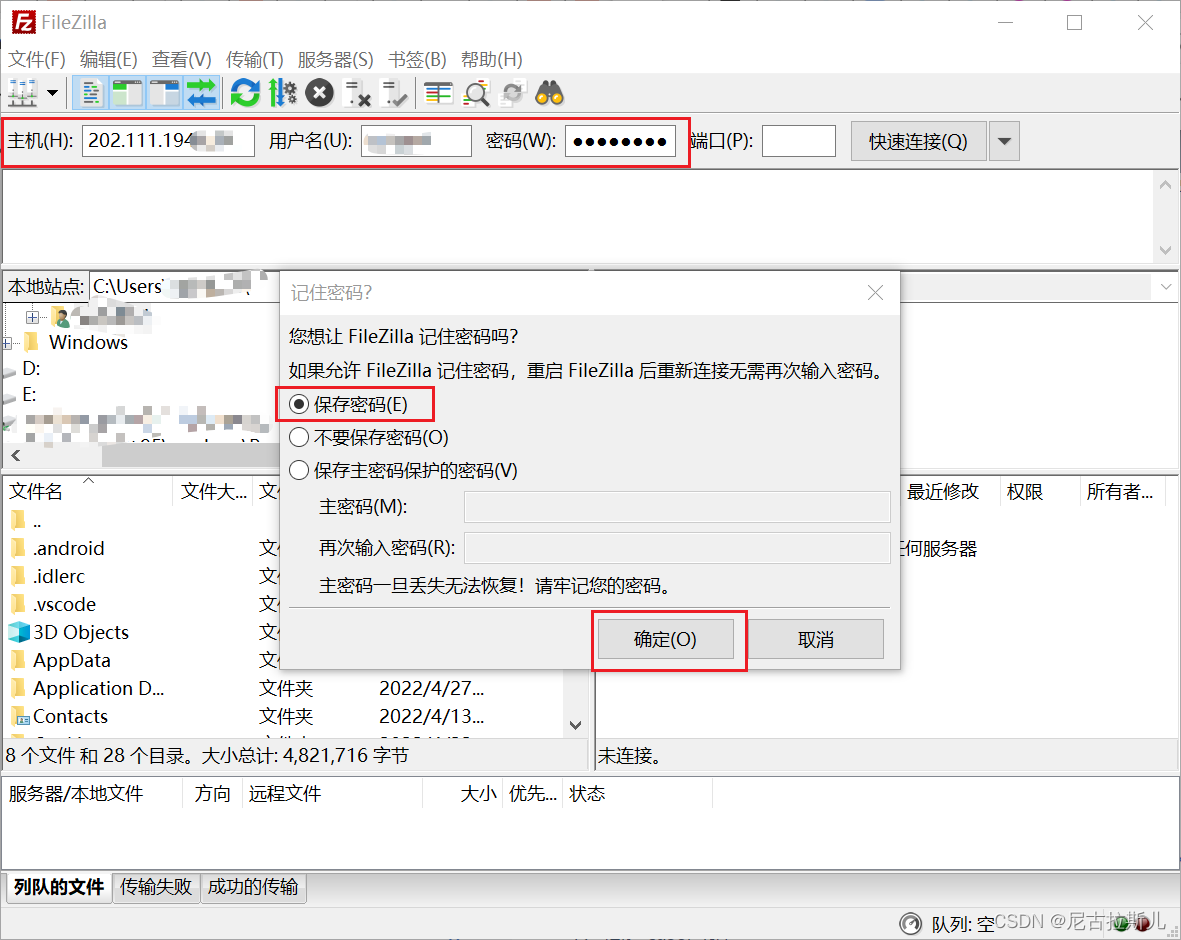Toggle the transfer queue display icon
1181x940 pixels.
click(201, 93)
